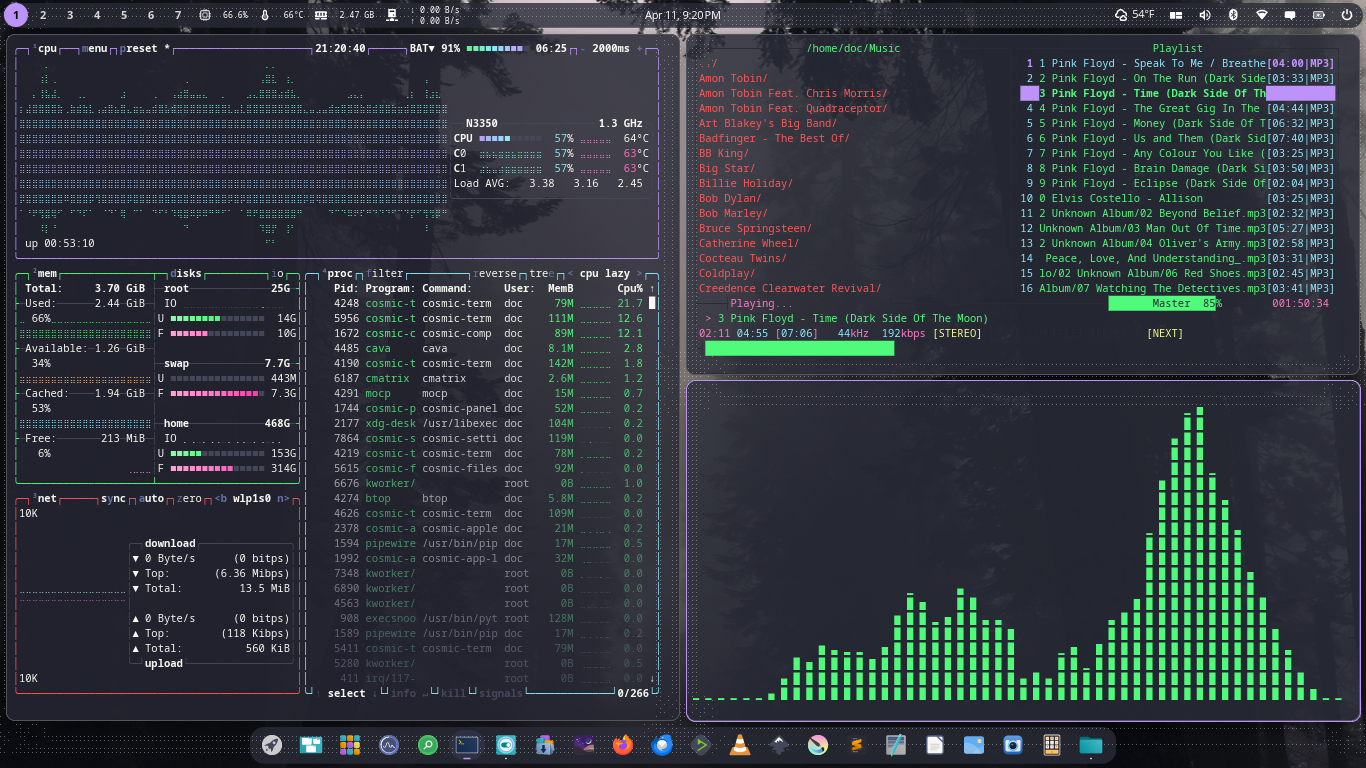Click the green song progress bar in MOC
The height and width of the screenshot is (768, 1366).
799,348
